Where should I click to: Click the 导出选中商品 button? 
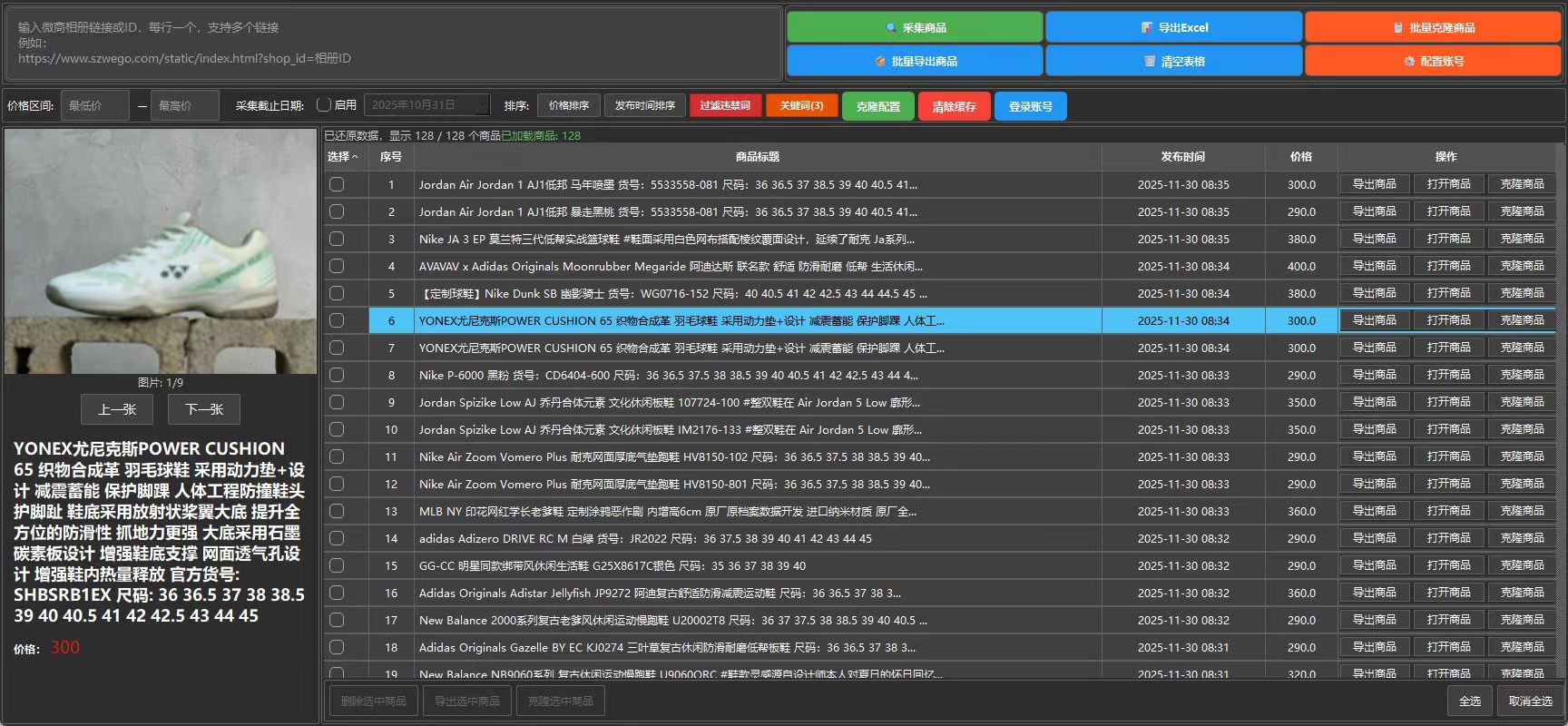[x=467, y=701]
